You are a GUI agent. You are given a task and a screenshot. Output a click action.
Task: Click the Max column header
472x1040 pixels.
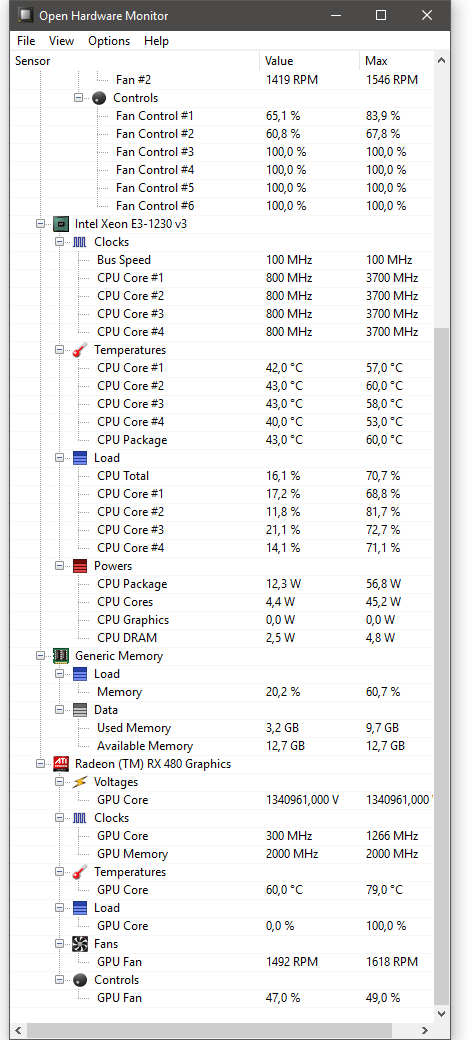pos(396,61)
